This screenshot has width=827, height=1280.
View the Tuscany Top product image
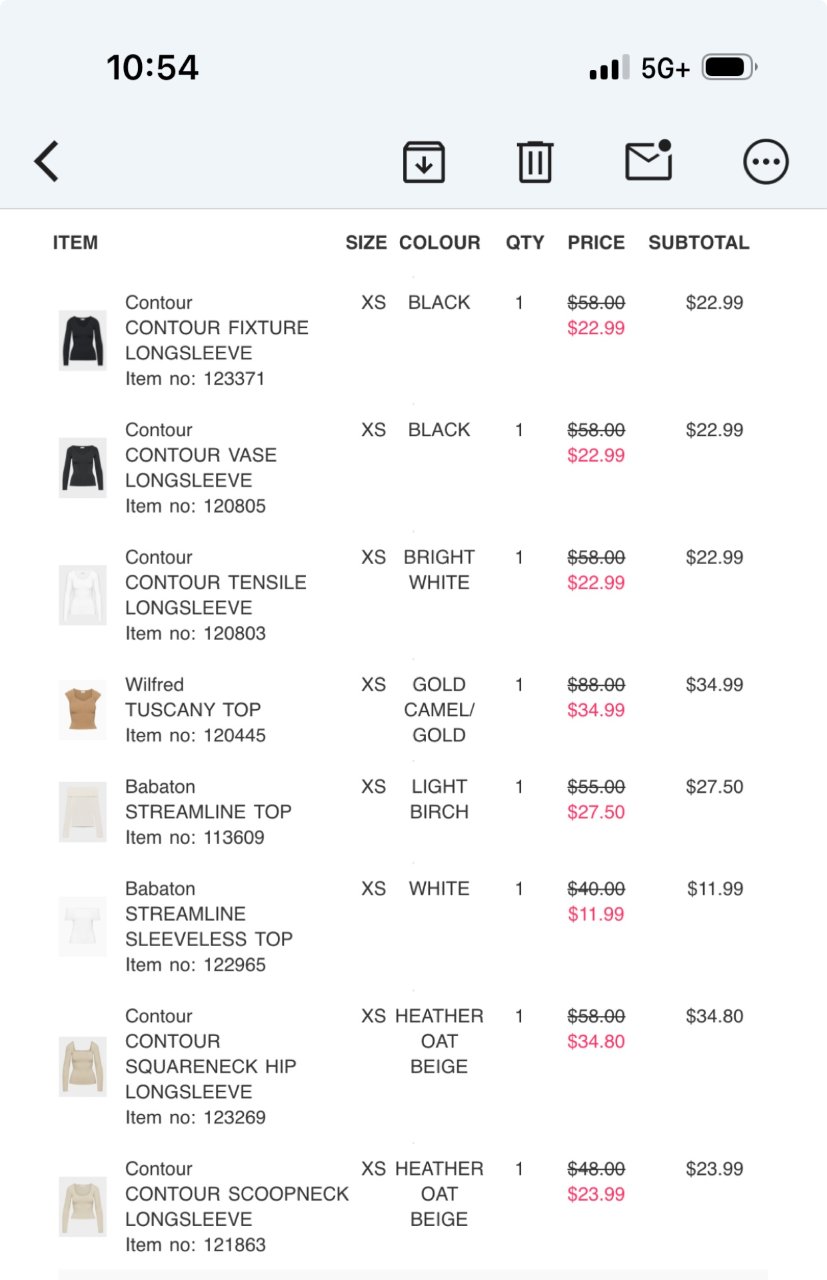pos(82,710)
